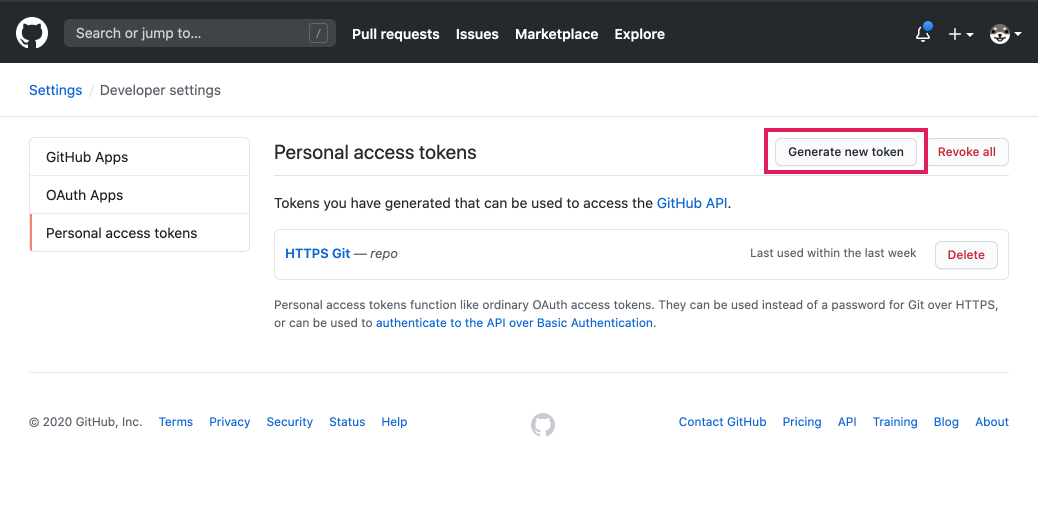This screenshot has width=1038, height=507.
Task: Open Marketplace from the header
Action: (557, 34)
